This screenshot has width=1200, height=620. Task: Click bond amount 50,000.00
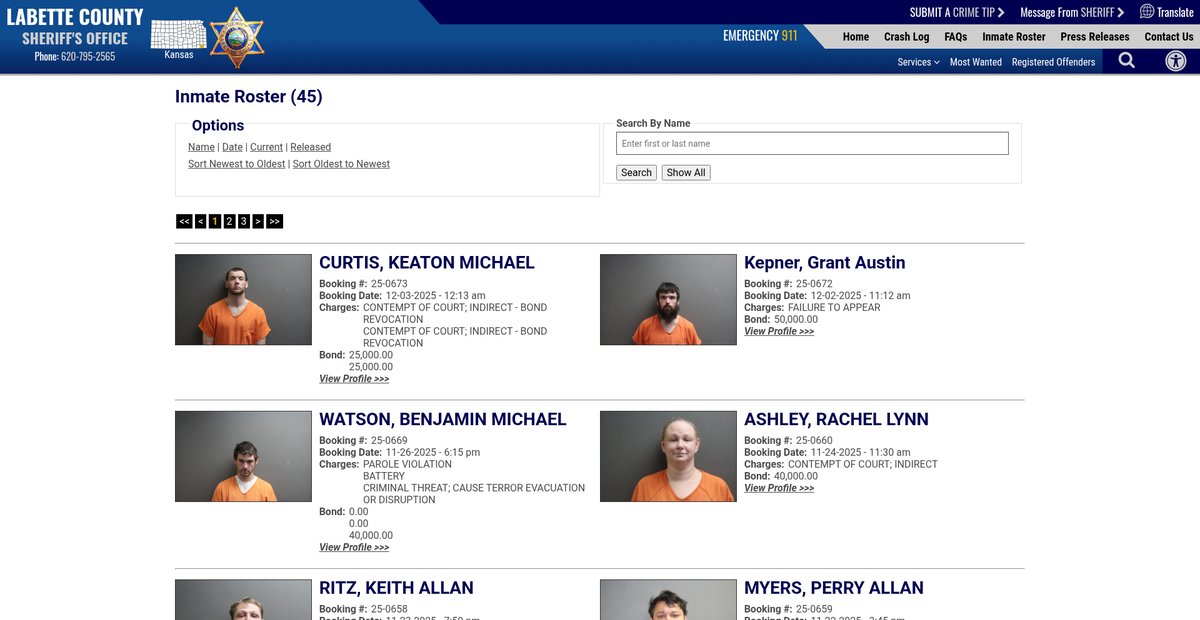[795, 320]
